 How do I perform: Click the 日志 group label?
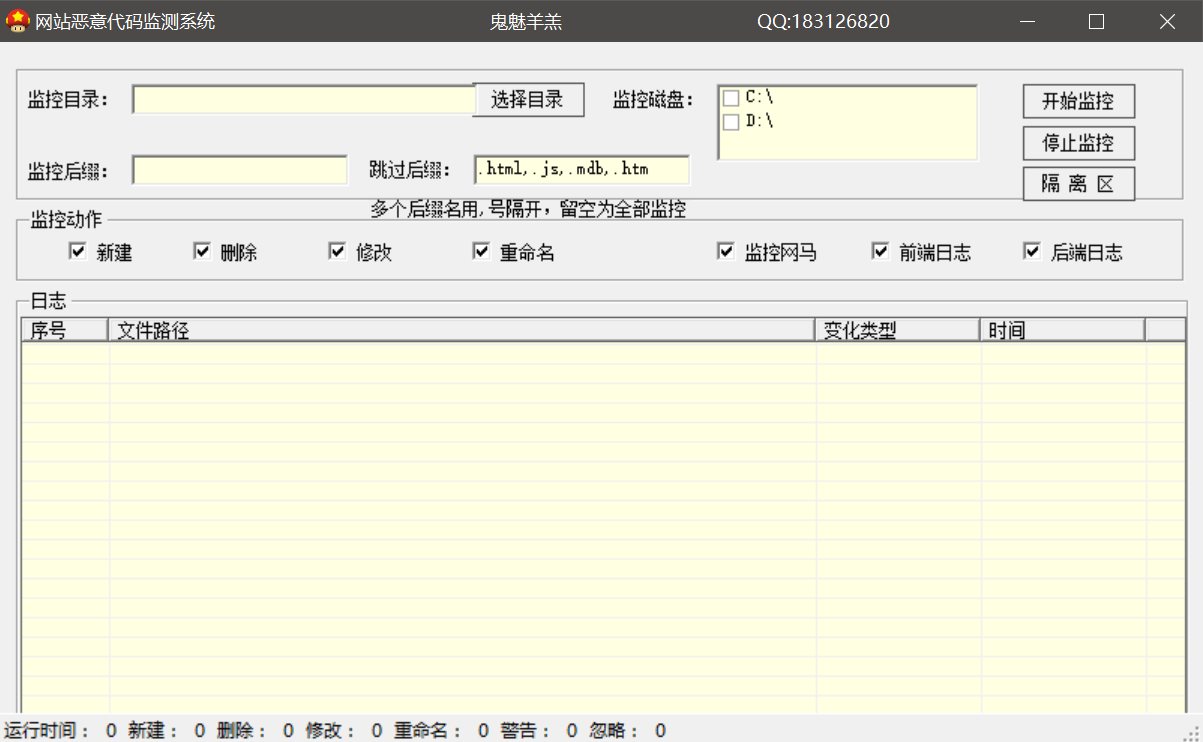(x=48, y=301)
